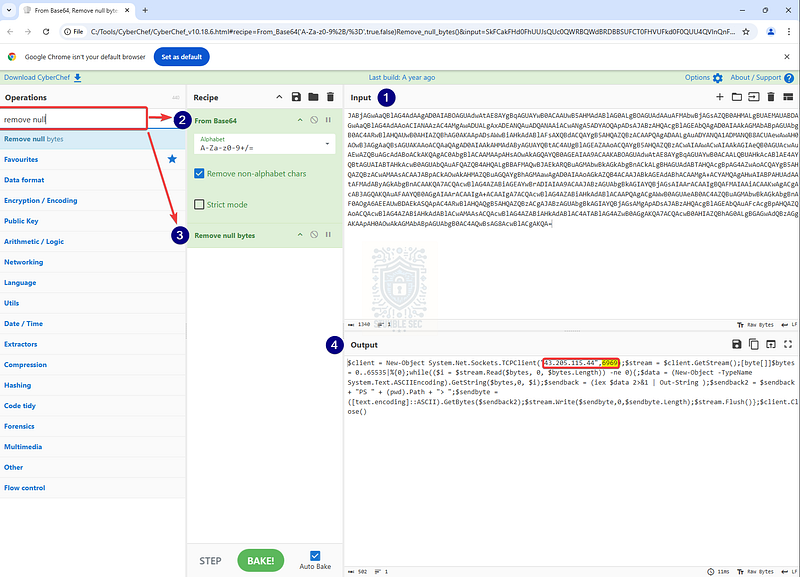Change the input character encoding Raw Bytes
Screen dimensions: 800x577
pos(755,324)
